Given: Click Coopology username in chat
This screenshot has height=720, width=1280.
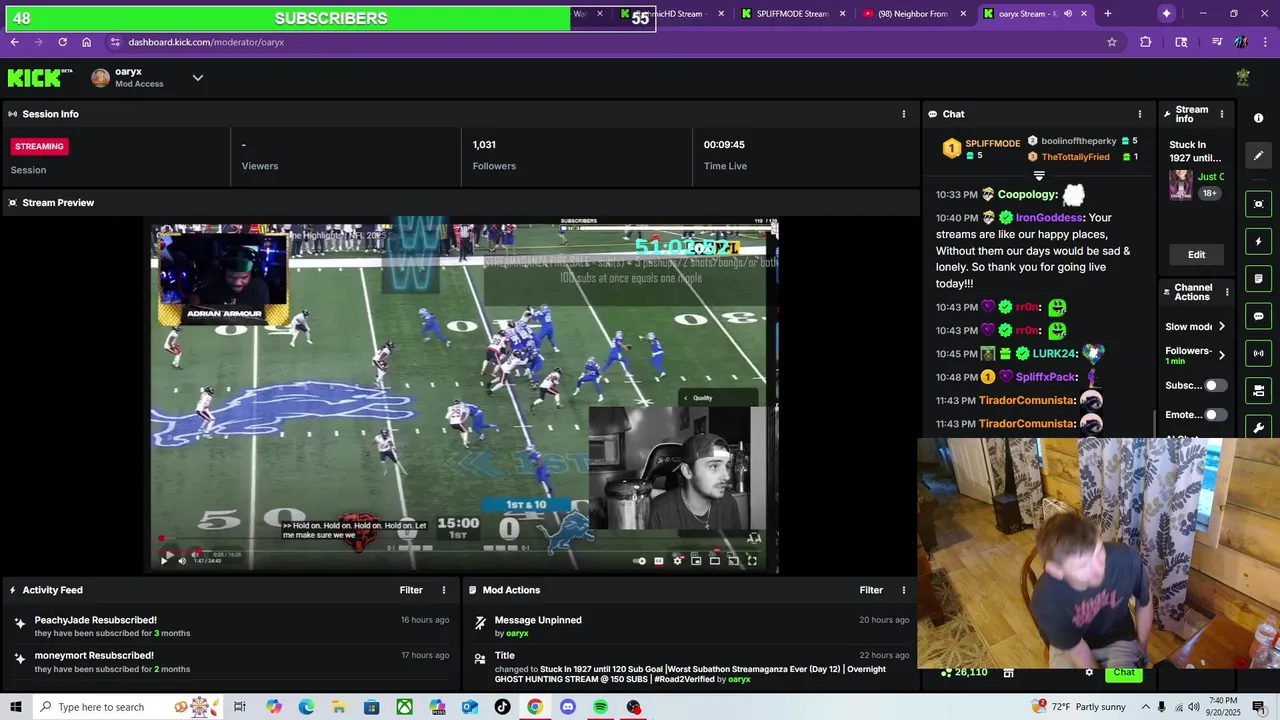Looking at the screenshot, I should [1026, 195].
